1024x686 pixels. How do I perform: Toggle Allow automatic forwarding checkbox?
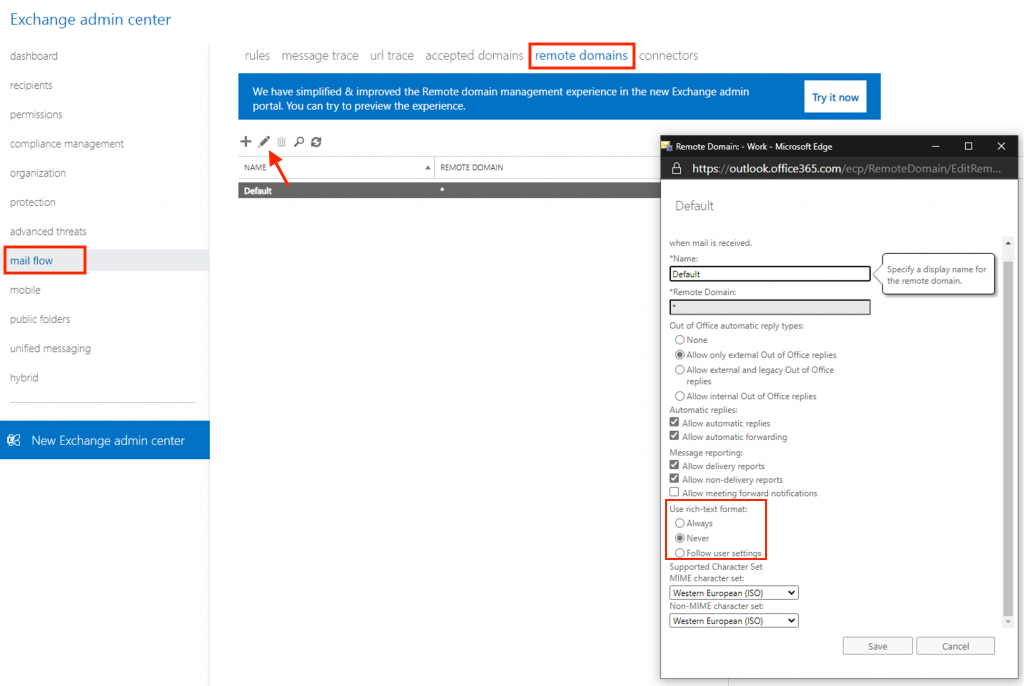coord(674,436)
